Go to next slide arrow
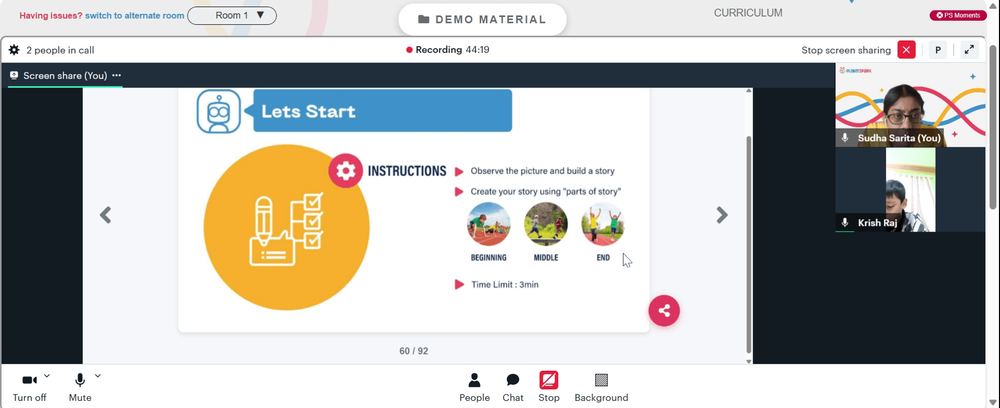 pyautogui.click(x=722, y=215)
